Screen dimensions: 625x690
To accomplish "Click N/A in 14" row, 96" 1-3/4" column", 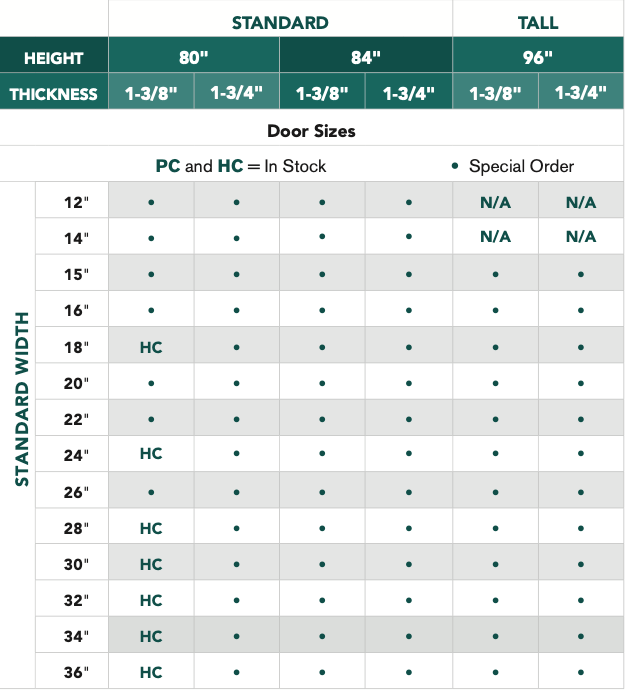I will pos(581,237).
